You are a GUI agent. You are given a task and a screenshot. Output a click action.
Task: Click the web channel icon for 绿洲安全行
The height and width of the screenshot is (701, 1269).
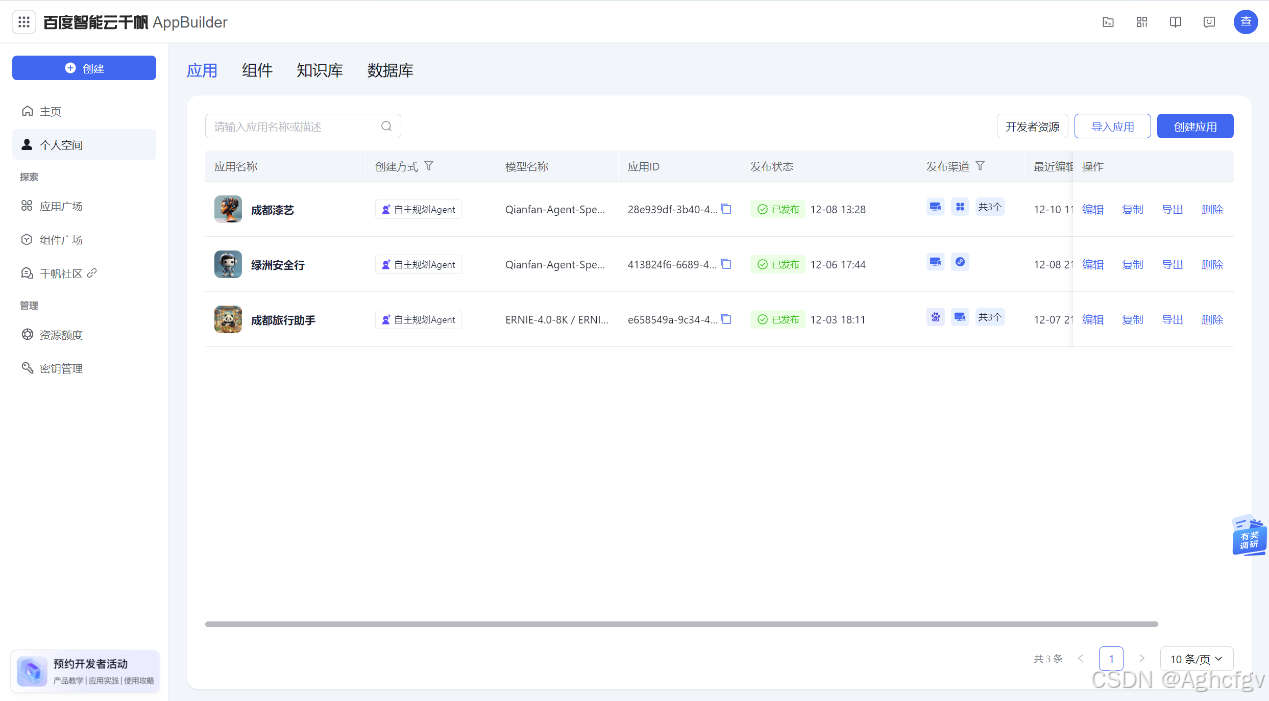[x=935, y=261]
